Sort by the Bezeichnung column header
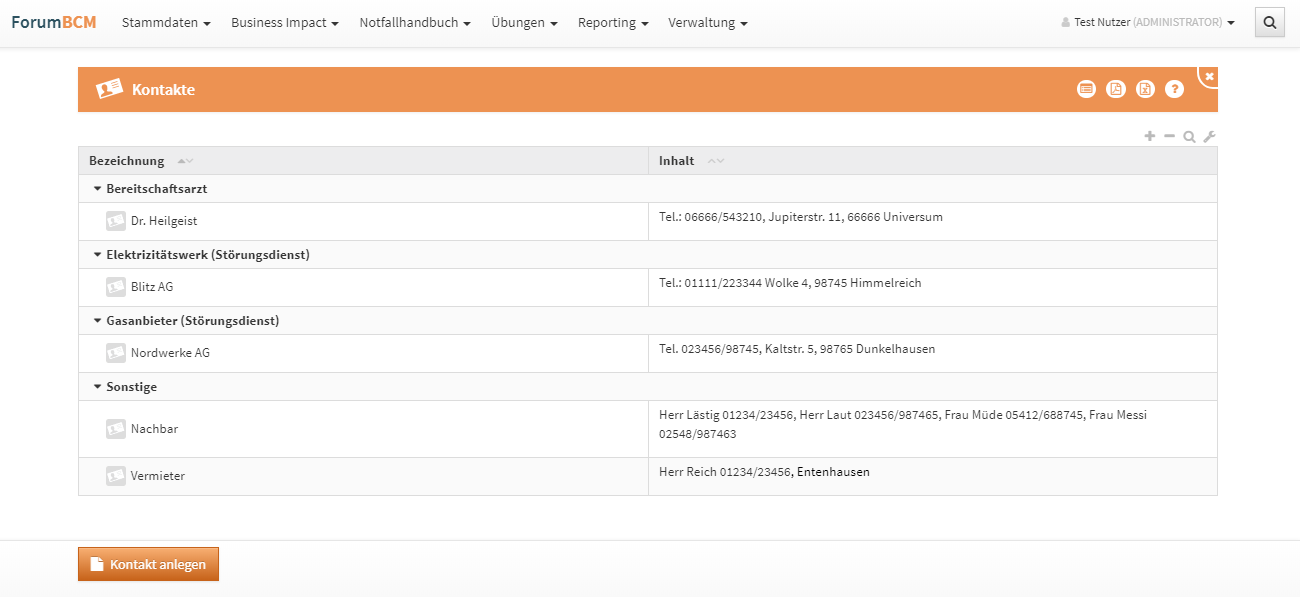 point(127,161)
